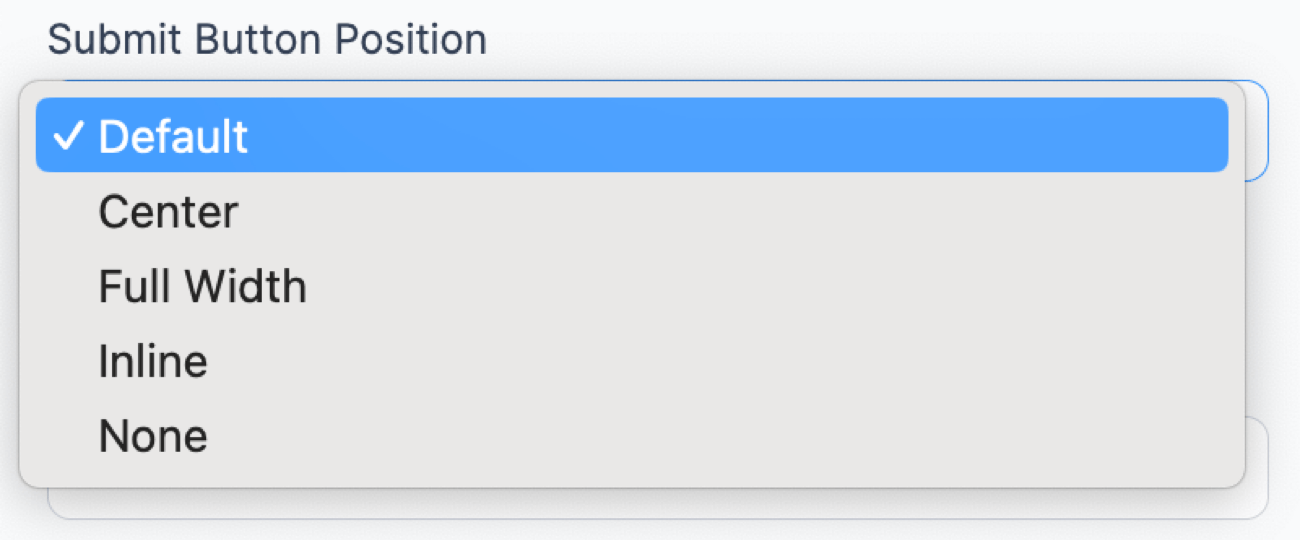
Task: Click the blue highlighted Default row
Action: (631, 136)
